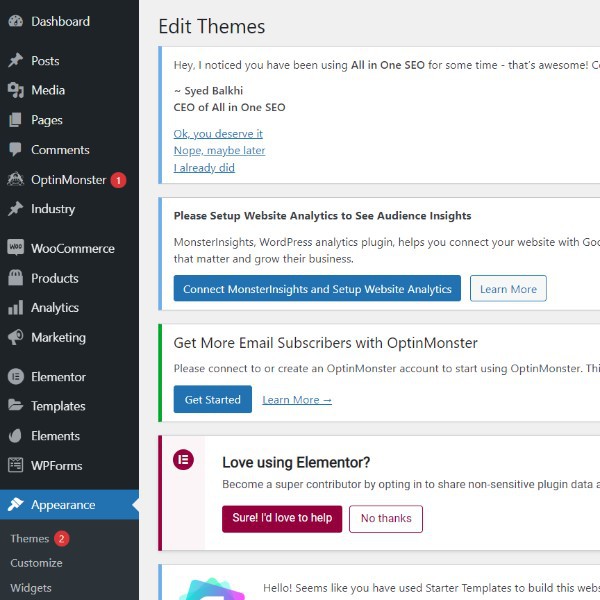The width and height of the screenshot is (600, 600).
Task: Open the Widgets submenu item
Action: pos(31,588)
